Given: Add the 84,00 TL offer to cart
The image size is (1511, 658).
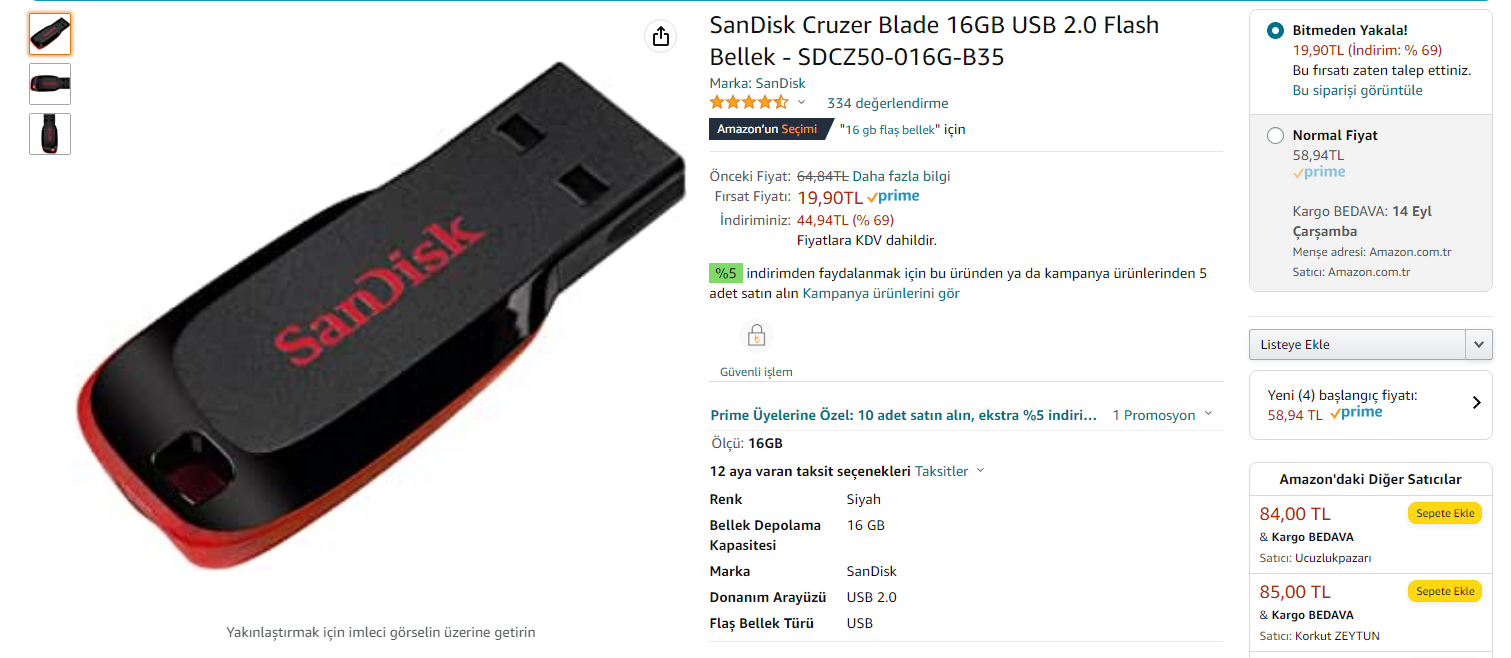Looking at the screenshot, I should point(1445,513).
